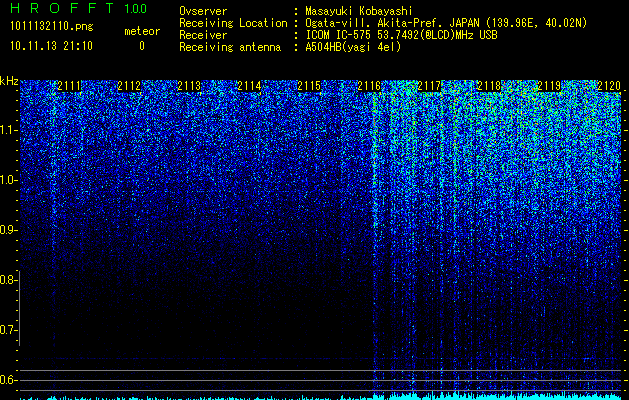This screenshot has width=629, height=400.
Task: Click the Ogata-vill. Akita-Pref. JAPAN location text
Action: pyautogui.click(x=446, y=23)
